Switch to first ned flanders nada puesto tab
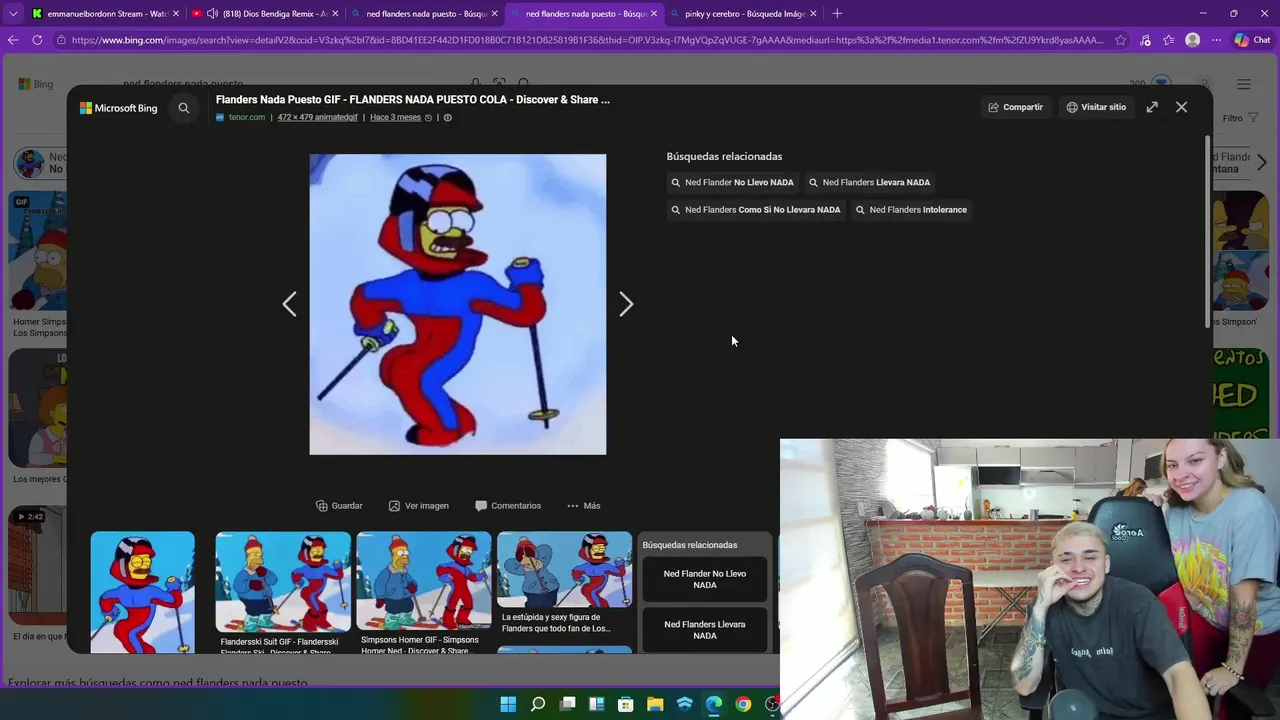The height and width of the screenshot is (720, 1280). [425, 14]
